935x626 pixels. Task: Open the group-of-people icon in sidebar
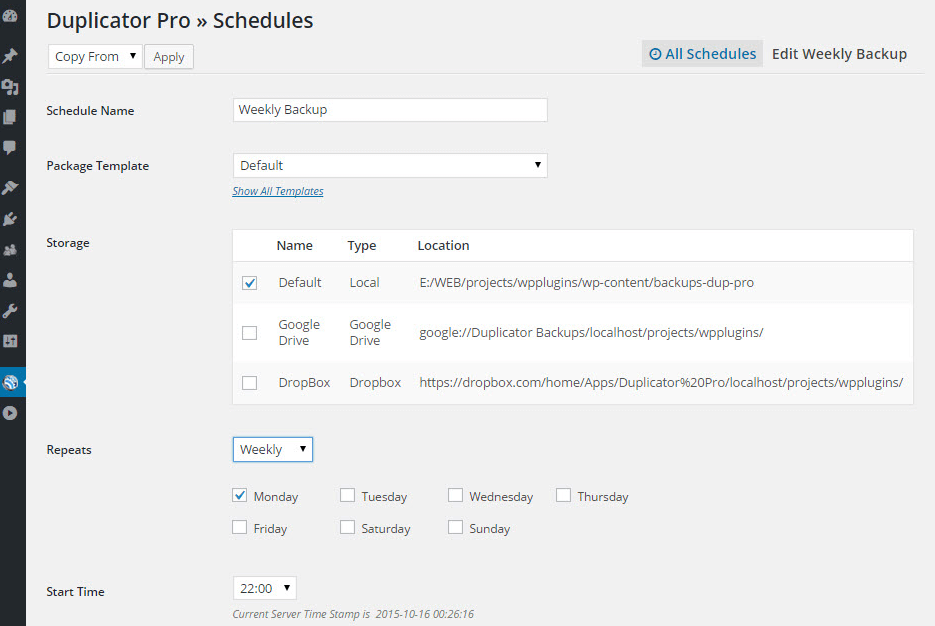pyautogui.click(x=10, y=250)
